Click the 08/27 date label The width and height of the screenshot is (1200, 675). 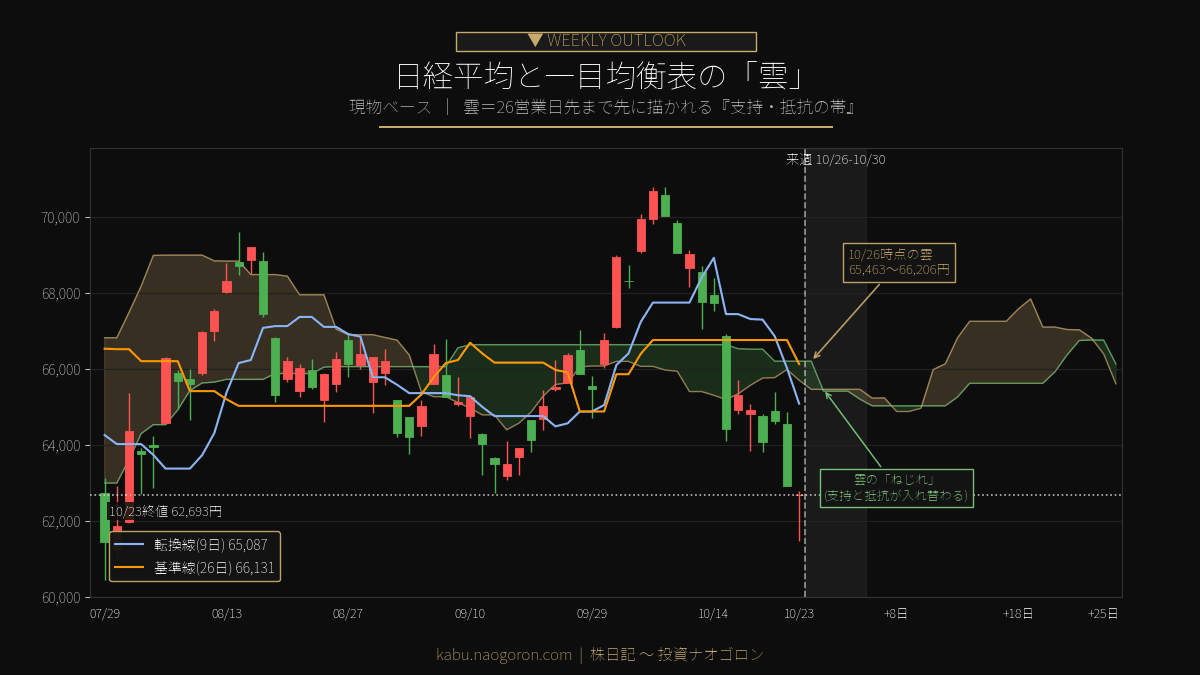pyautogui.click(x=348, y=614)
